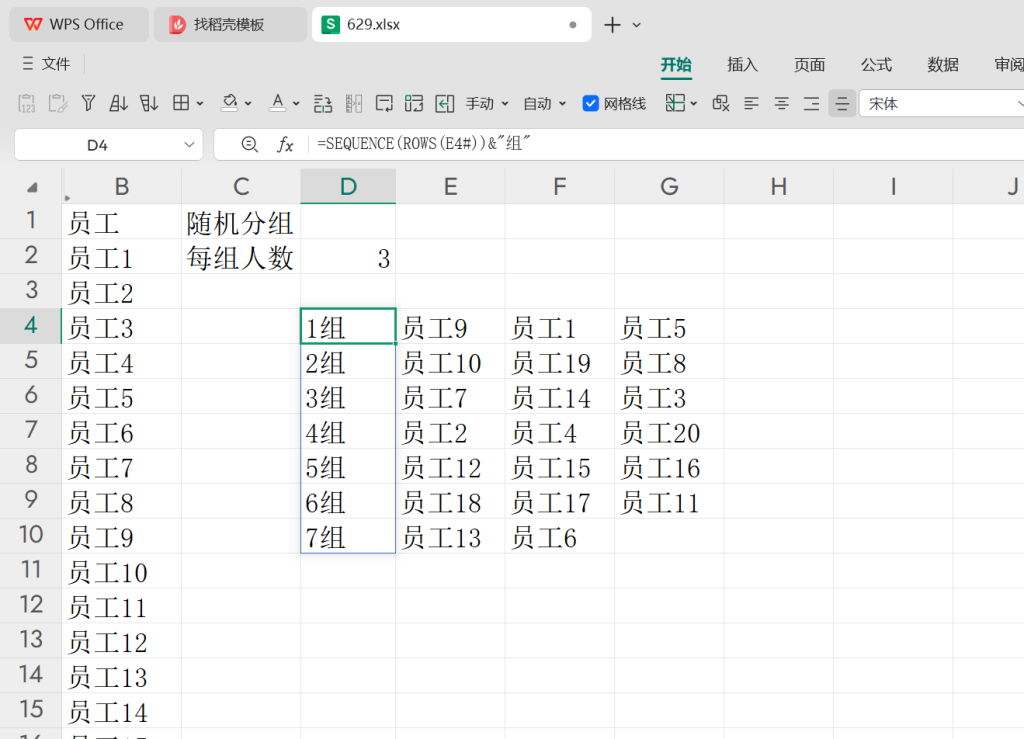Click the hamburger menu icon beside 文件
Viewport: 1024px width, 739px height.
click(27, 63)
